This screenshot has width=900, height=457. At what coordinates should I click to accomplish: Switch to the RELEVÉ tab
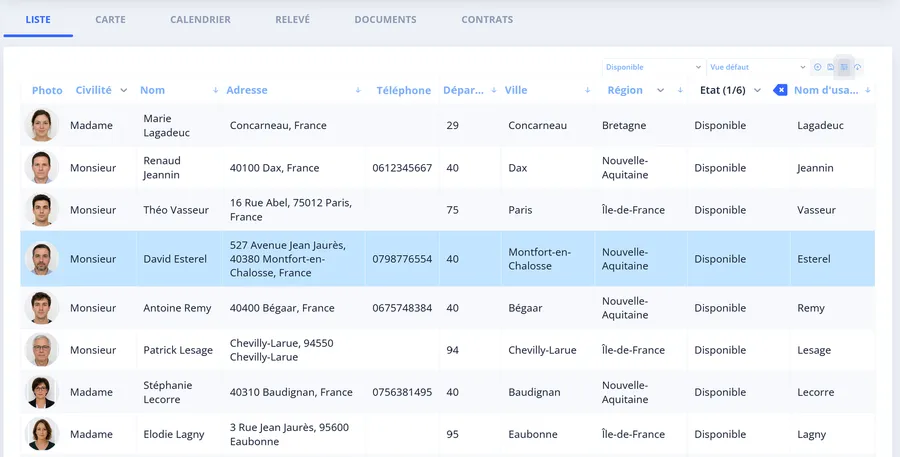(292, 20)
